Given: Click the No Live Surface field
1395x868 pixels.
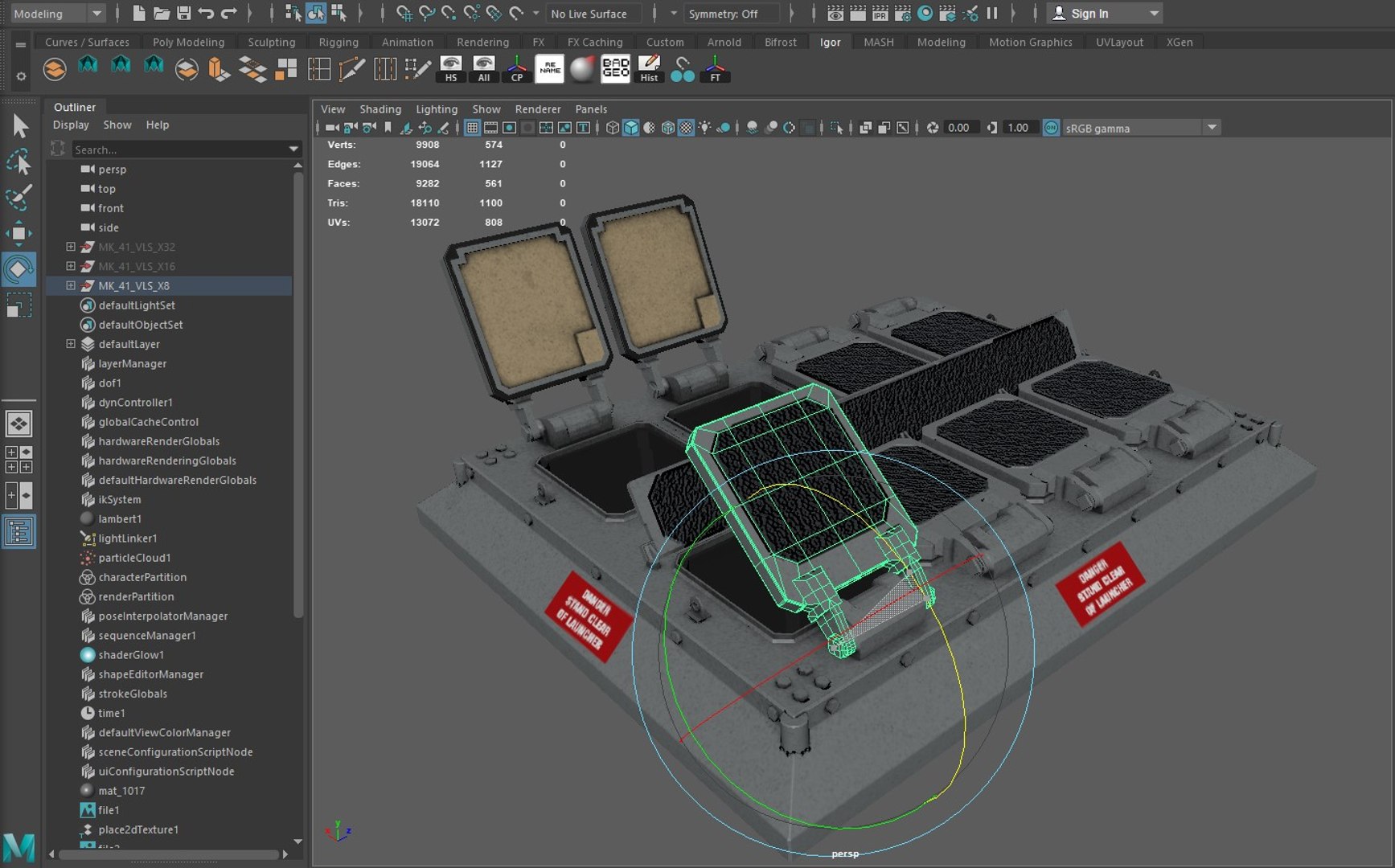Looking at the screenshot, I should pyautogui.click(x=593, y=14).
